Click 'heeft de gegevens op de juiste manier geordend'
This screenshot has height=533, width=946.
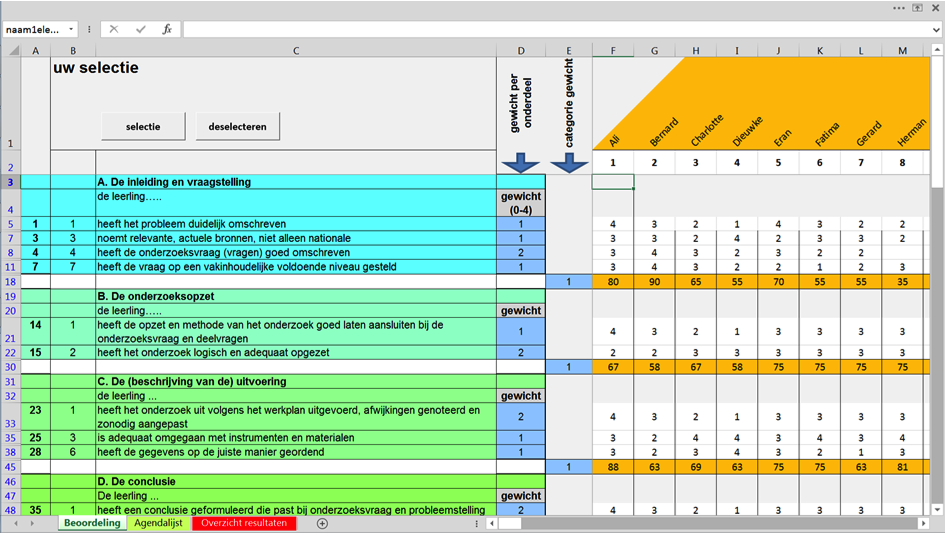tap(296, 452)
